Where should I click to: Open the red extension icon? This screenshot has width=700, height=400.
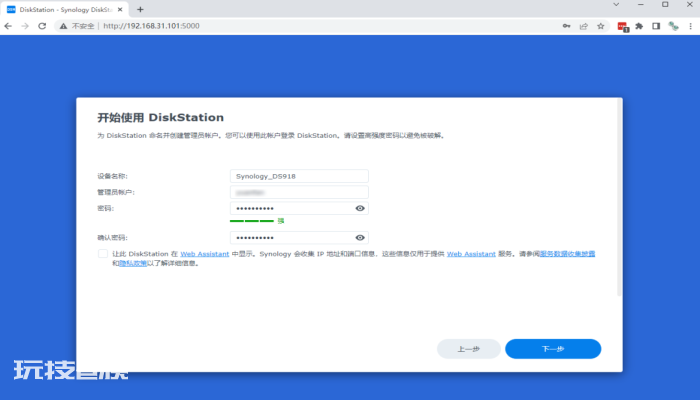[622, 26]
